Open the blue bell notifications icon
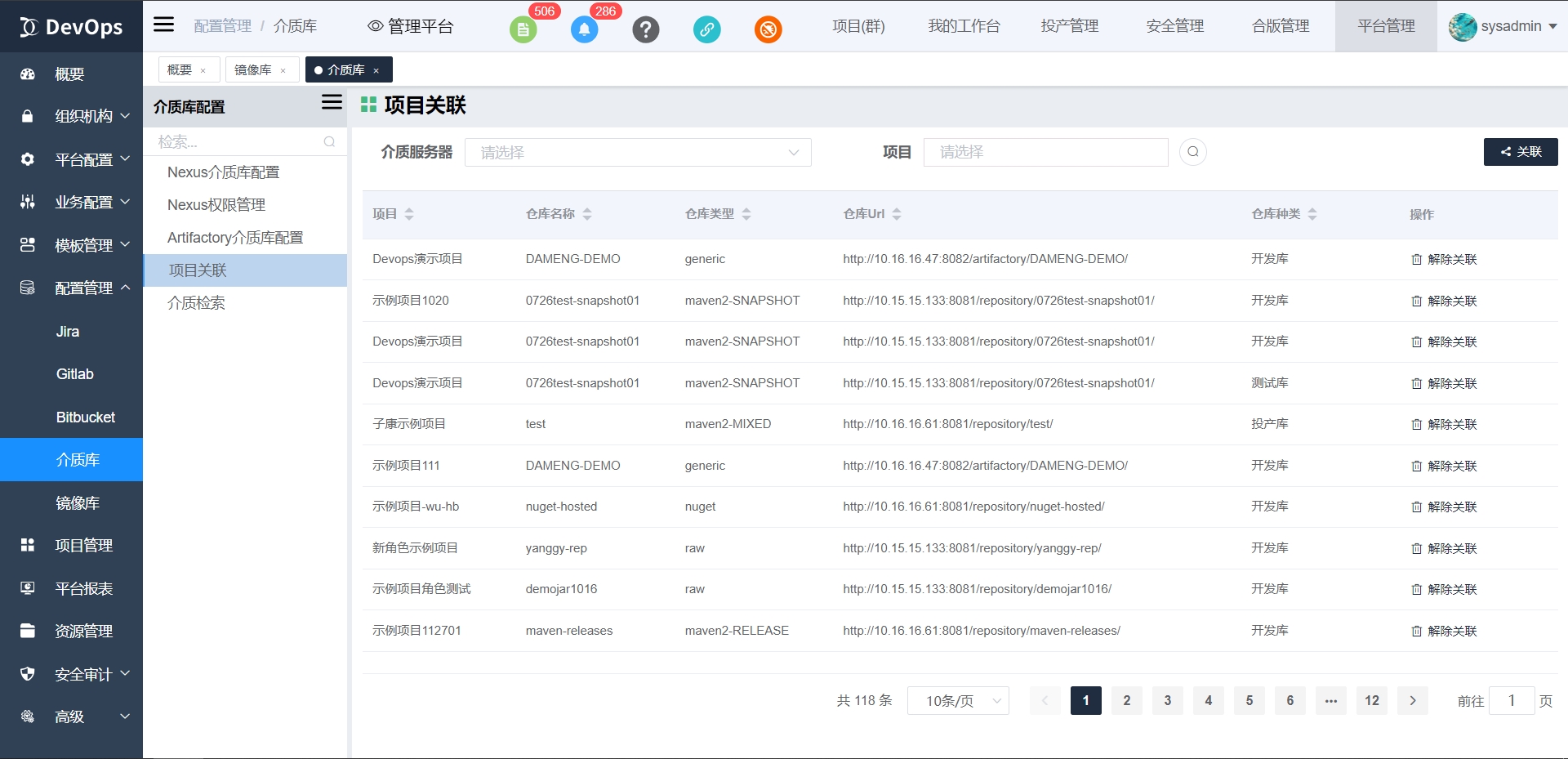The height and width of the screenshot is (759, 1568). [584, 30]
